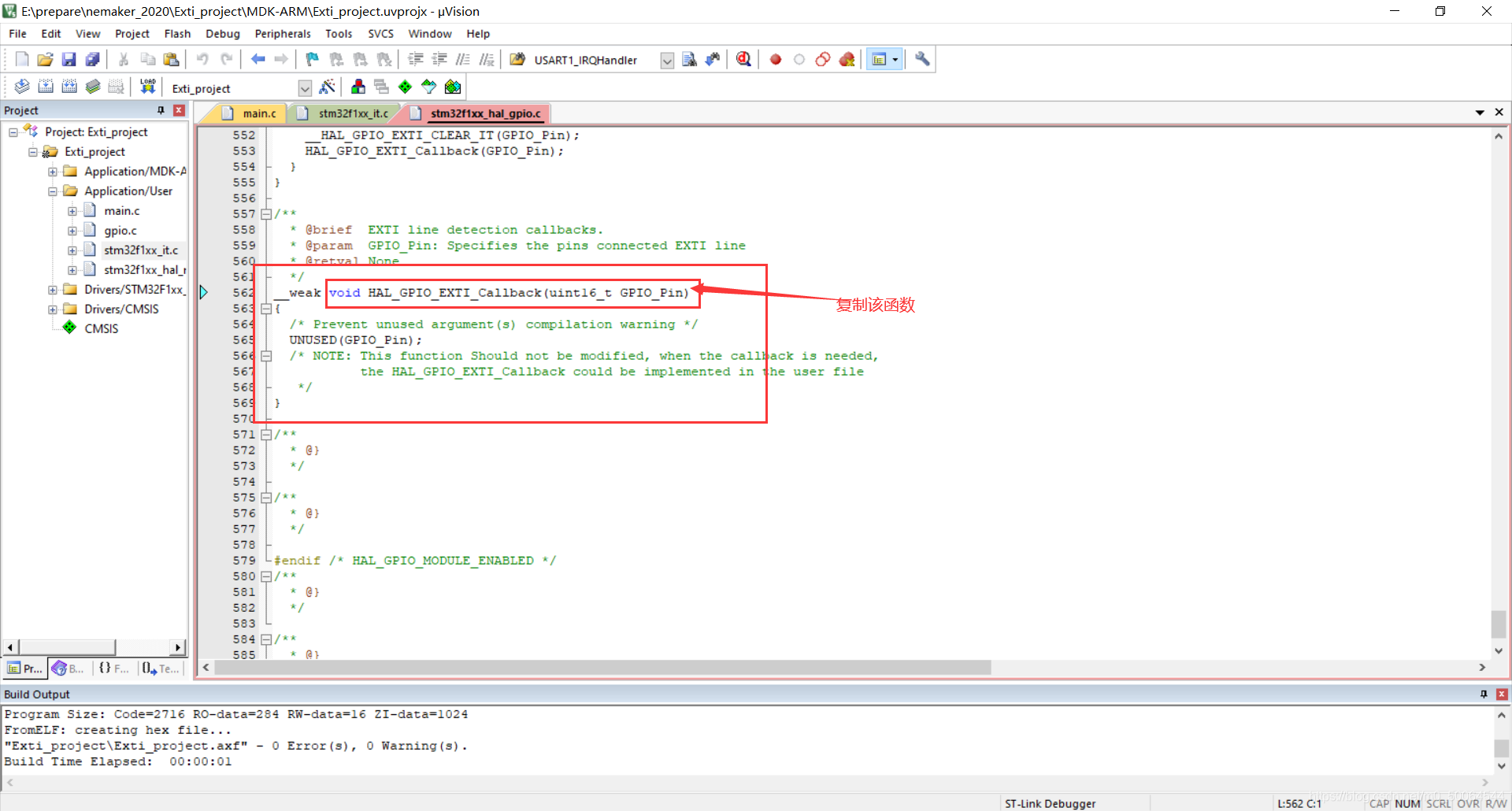The height and width of the screenshot is (811, 1512).
Task: Undo the last edit
Action: tap(202, 59)
